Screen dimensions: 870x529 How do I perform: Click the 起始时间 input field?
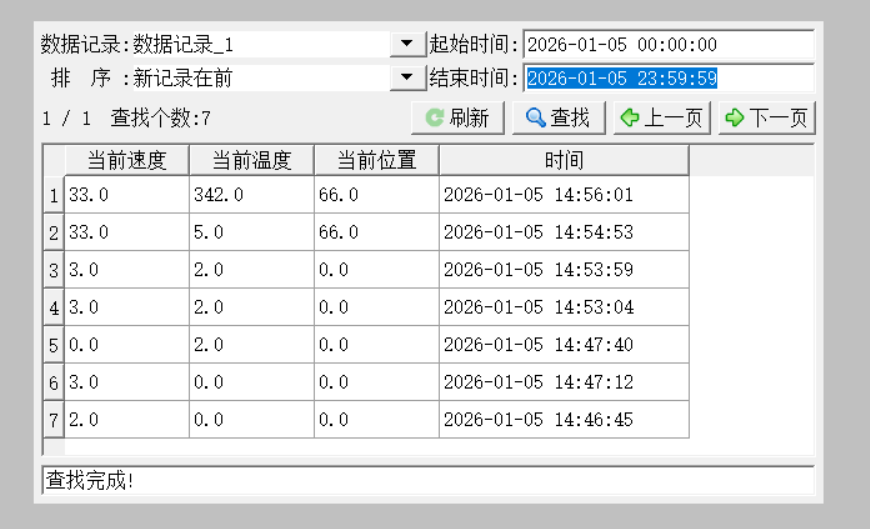[x=669, y=44]
